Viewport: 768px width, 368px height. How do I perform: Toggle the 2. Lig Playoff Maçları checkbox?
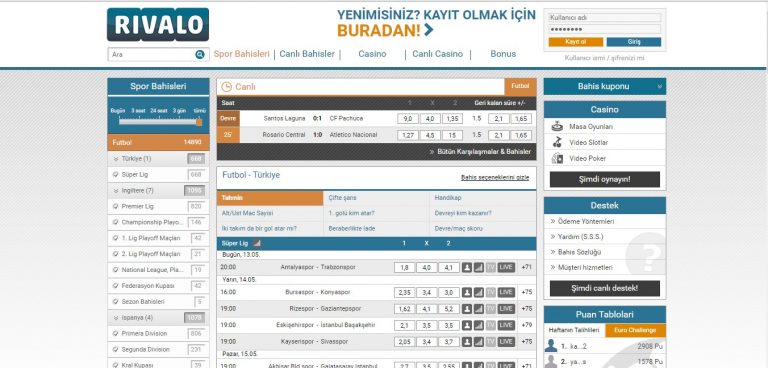click(x=116, y=254)
